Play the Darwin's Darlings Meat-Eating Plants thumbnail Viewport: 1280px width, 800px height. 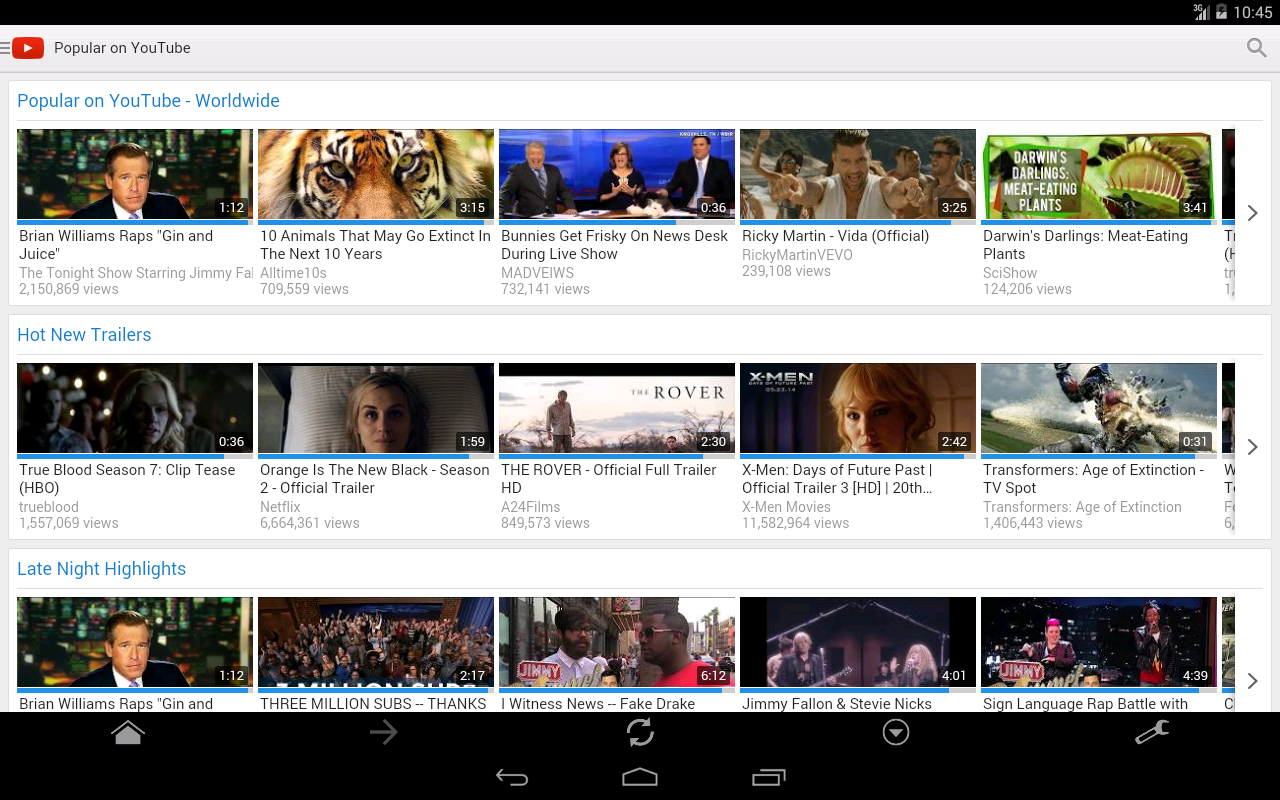[x=1099, y=175]
